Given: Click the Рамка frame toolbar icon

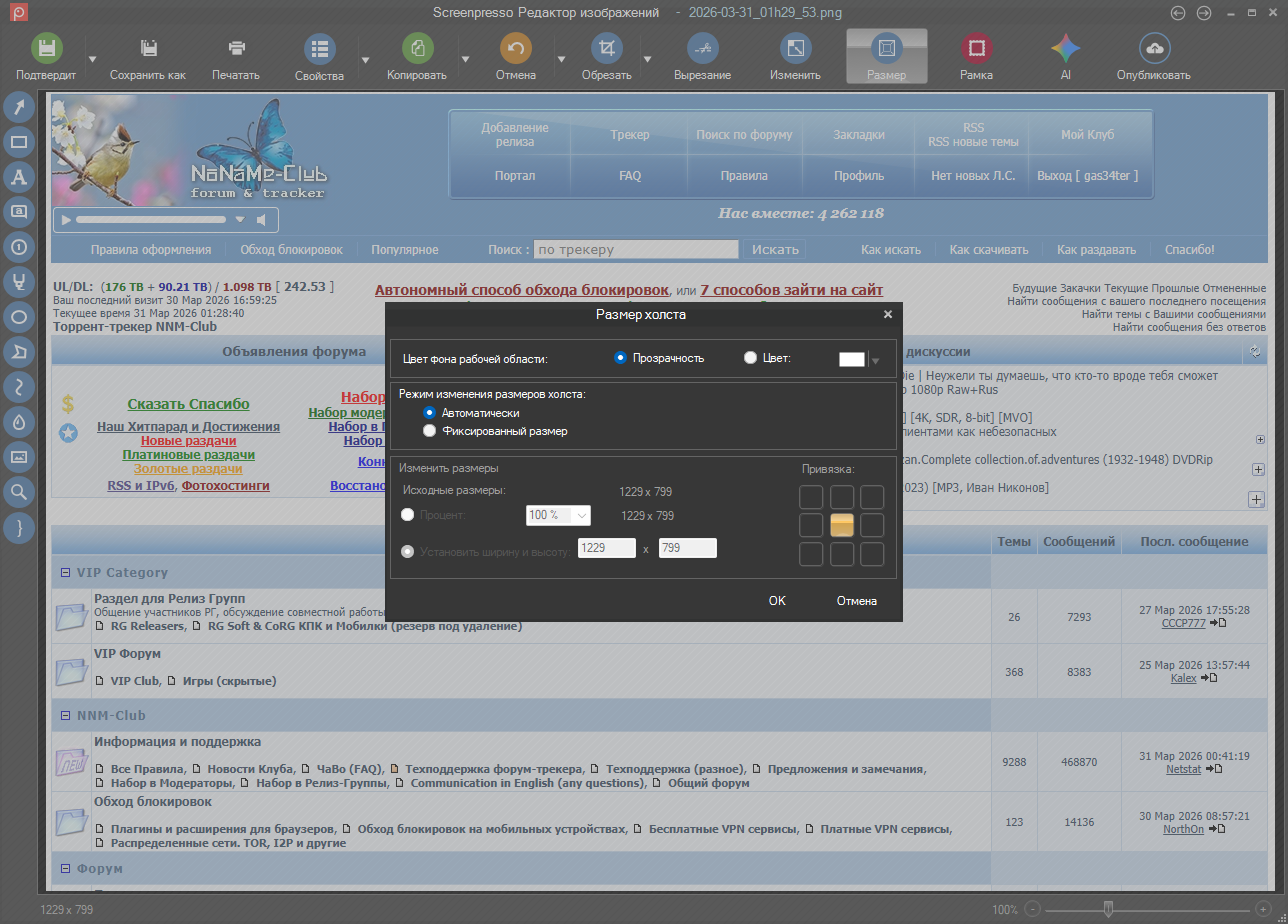Looking at the screenshot, I should point(976,48).
